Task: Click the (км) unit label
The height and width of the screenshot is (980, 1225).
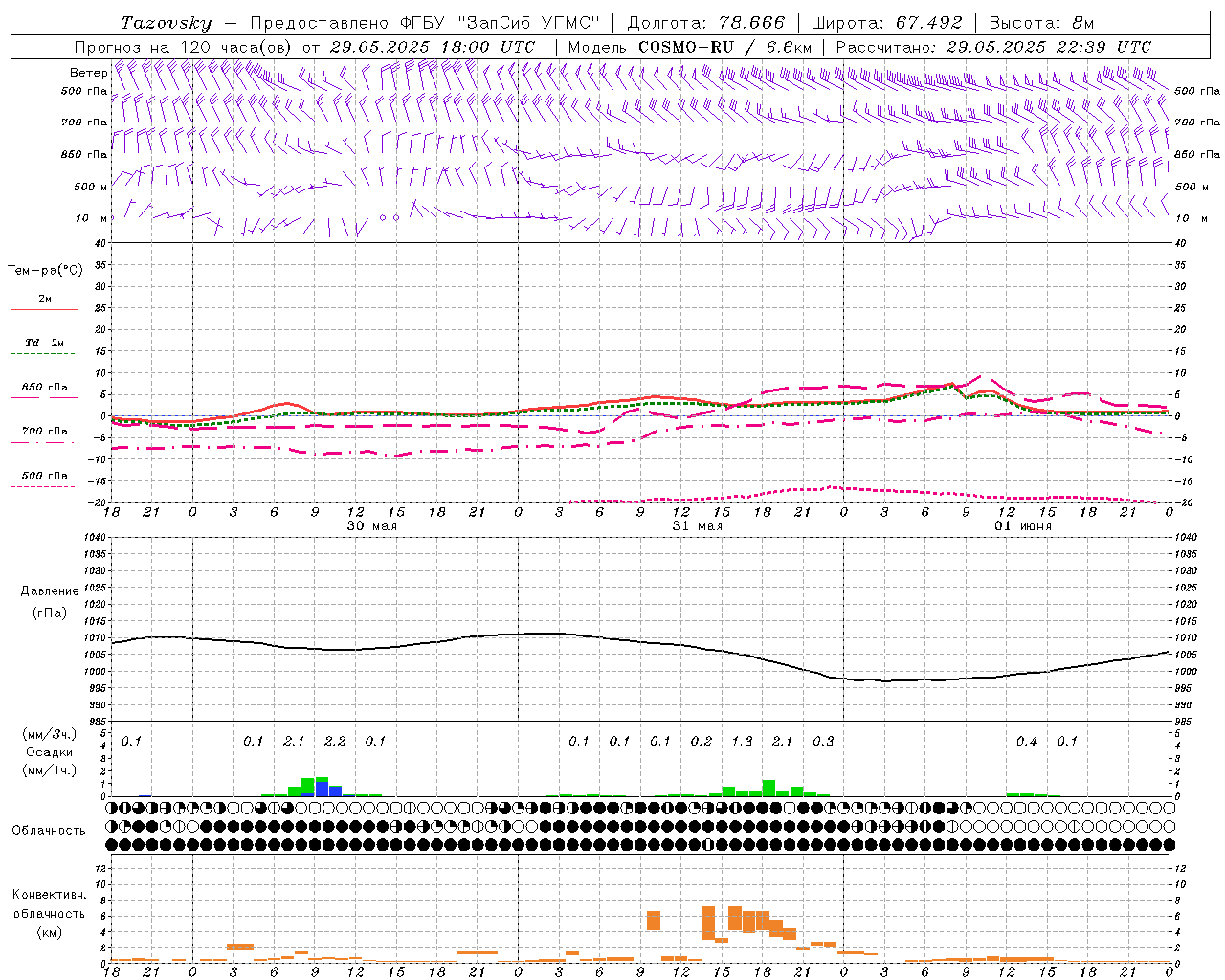Action: [x=49, y=933]
